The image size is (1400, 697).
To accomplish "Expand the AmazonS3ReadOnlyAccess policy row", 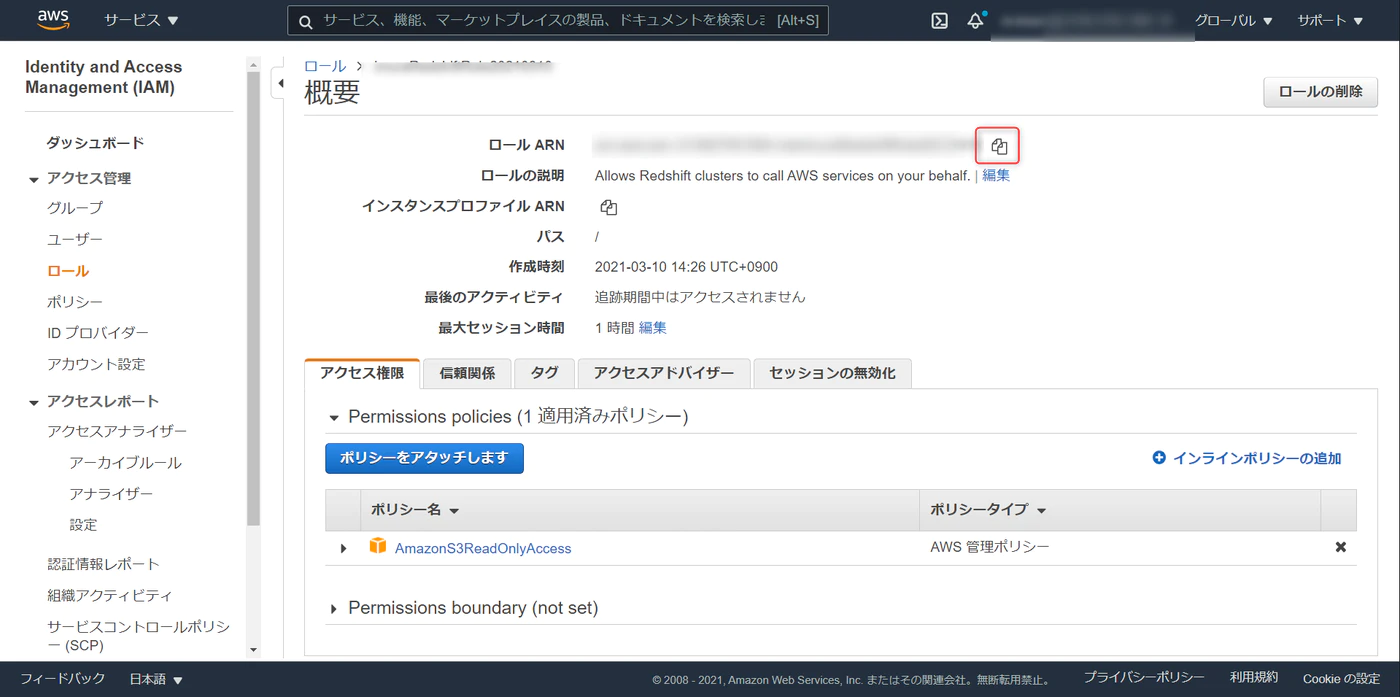I will (343, 548).
